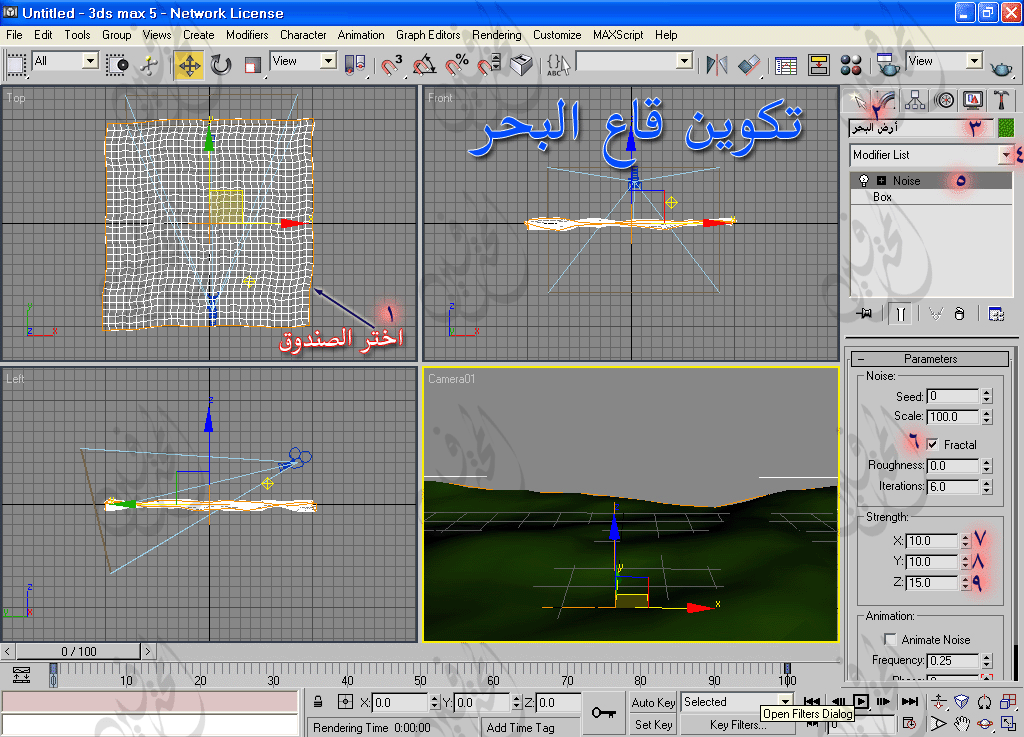Expand the Noise modifier plus box

point(881,181)
